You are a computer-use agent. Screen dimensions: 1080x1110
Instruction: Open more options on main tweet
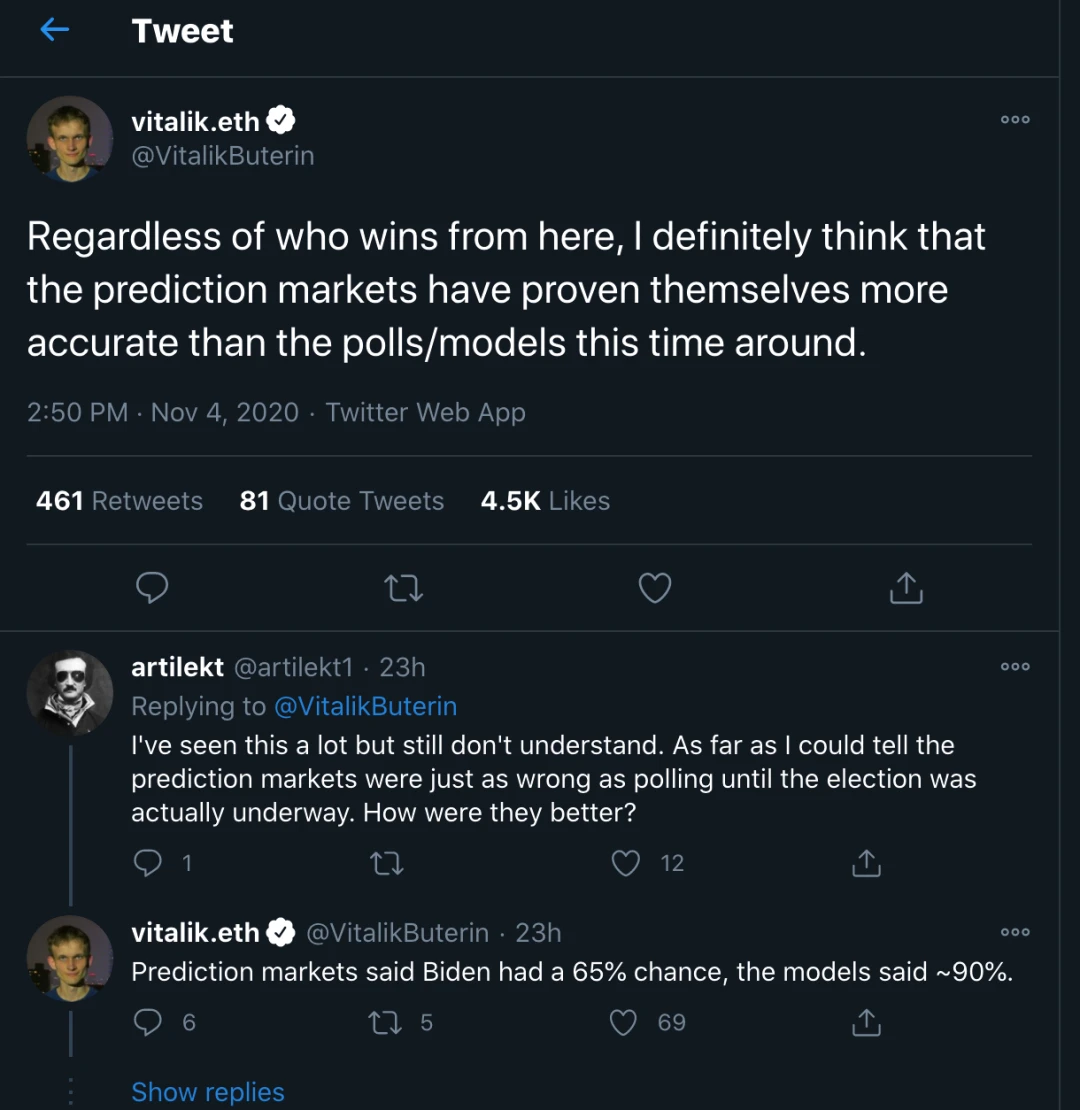coord(1015,120)
